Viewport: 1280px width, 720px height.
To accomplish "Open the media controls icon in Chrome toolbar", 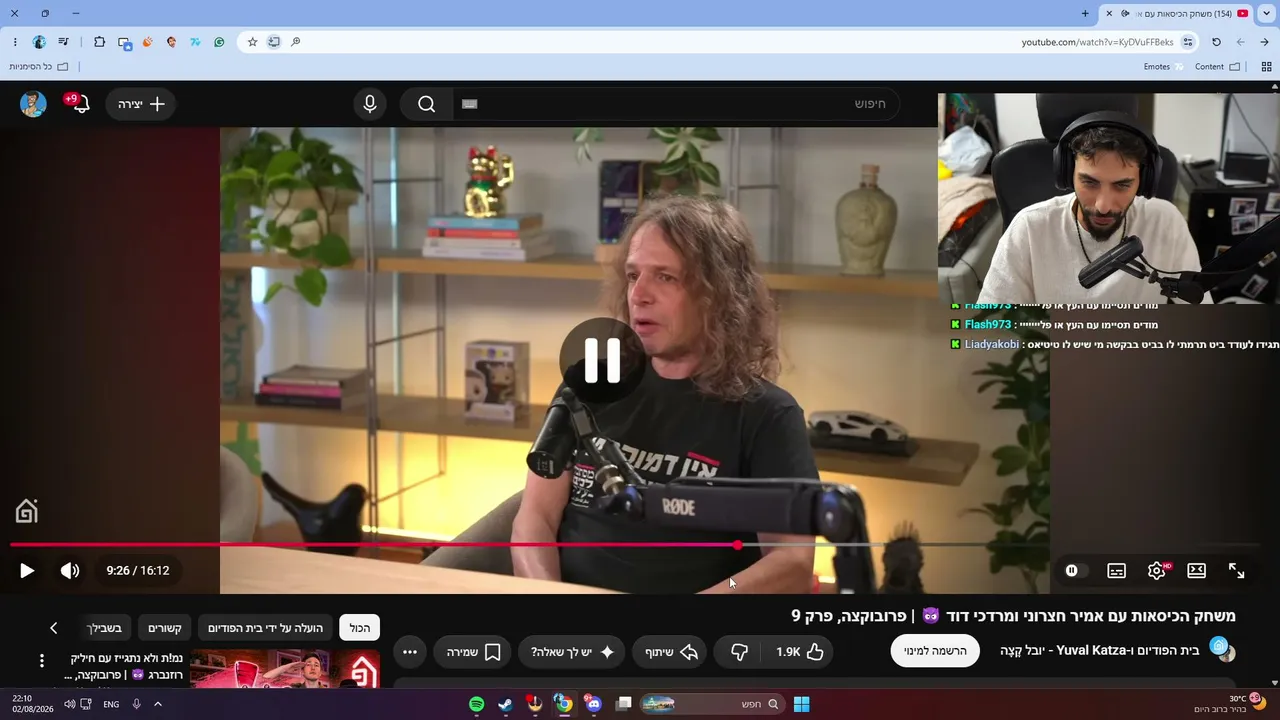I will [x=64, y=42].
